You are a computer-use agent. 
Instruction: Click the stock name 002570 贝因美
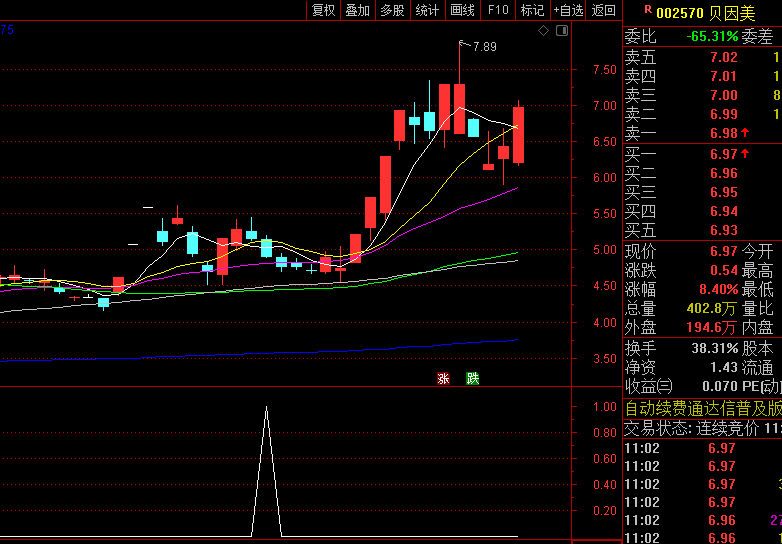[x=706, y=13]
